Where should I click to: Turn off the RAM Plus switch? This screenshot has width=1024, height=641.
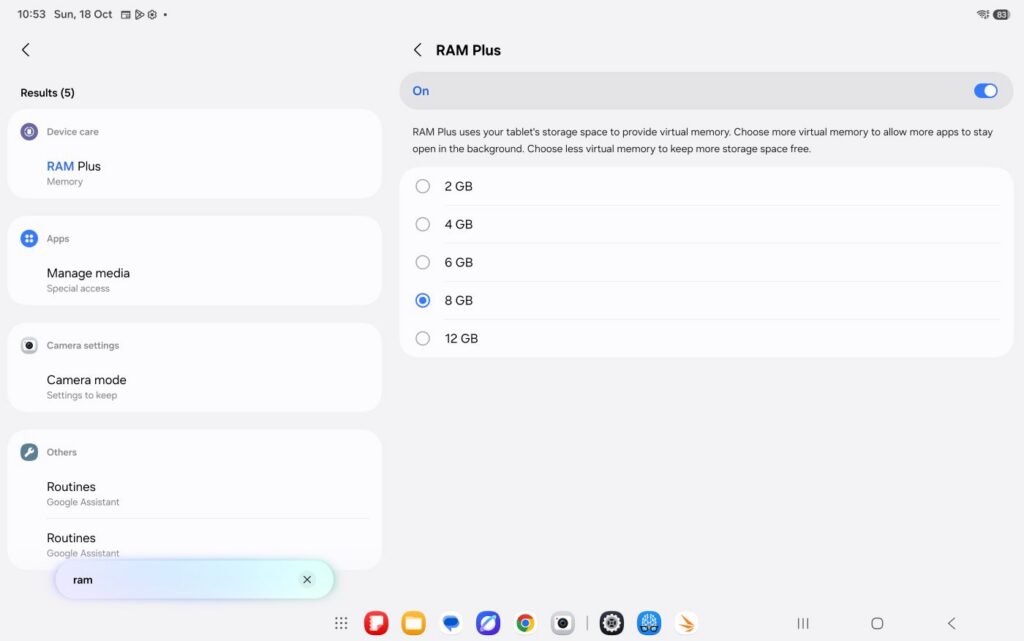985,91
